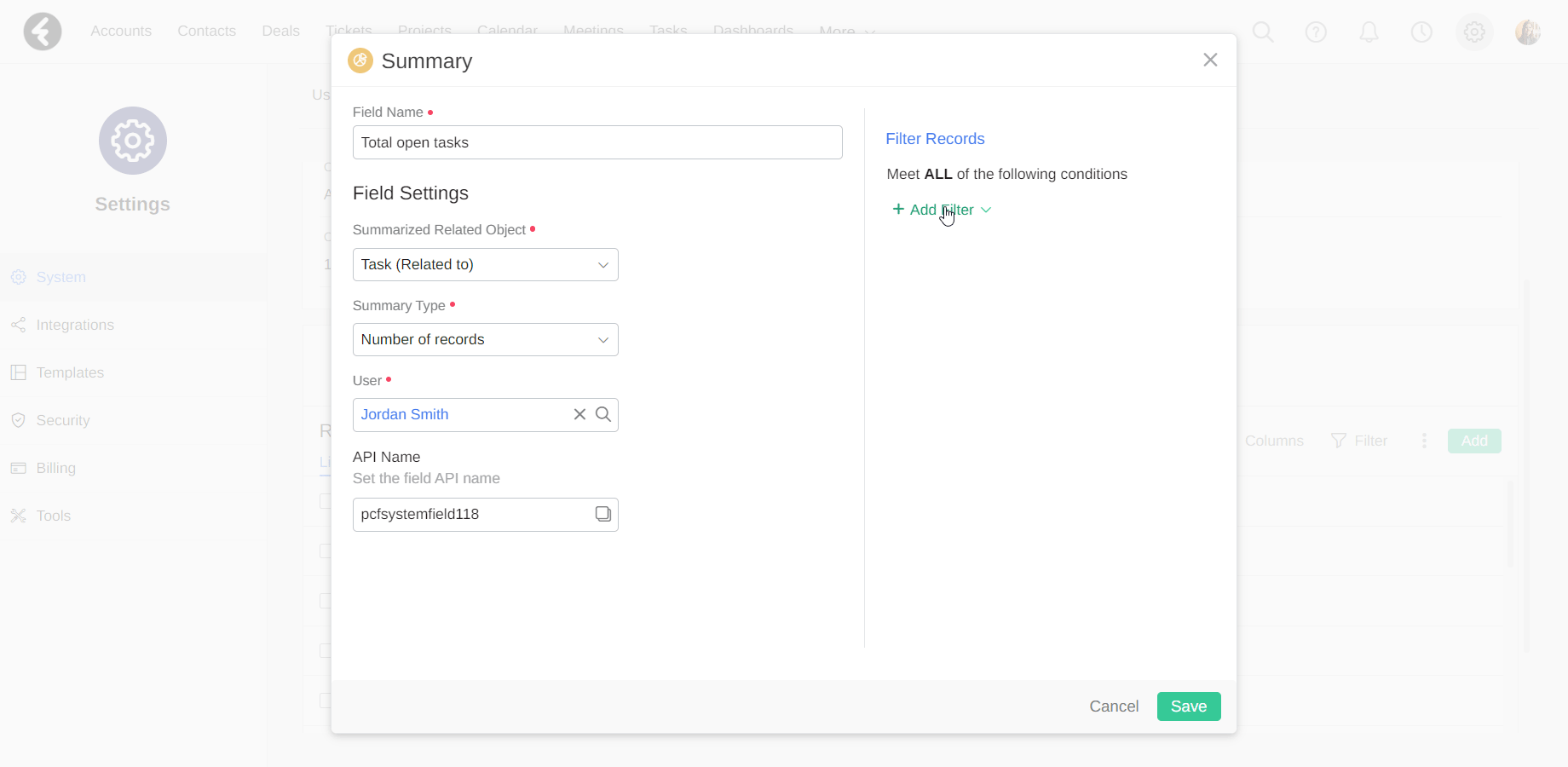Open the notifications bell
The image size is (1568, 767).
click(x=1369, y=32)
